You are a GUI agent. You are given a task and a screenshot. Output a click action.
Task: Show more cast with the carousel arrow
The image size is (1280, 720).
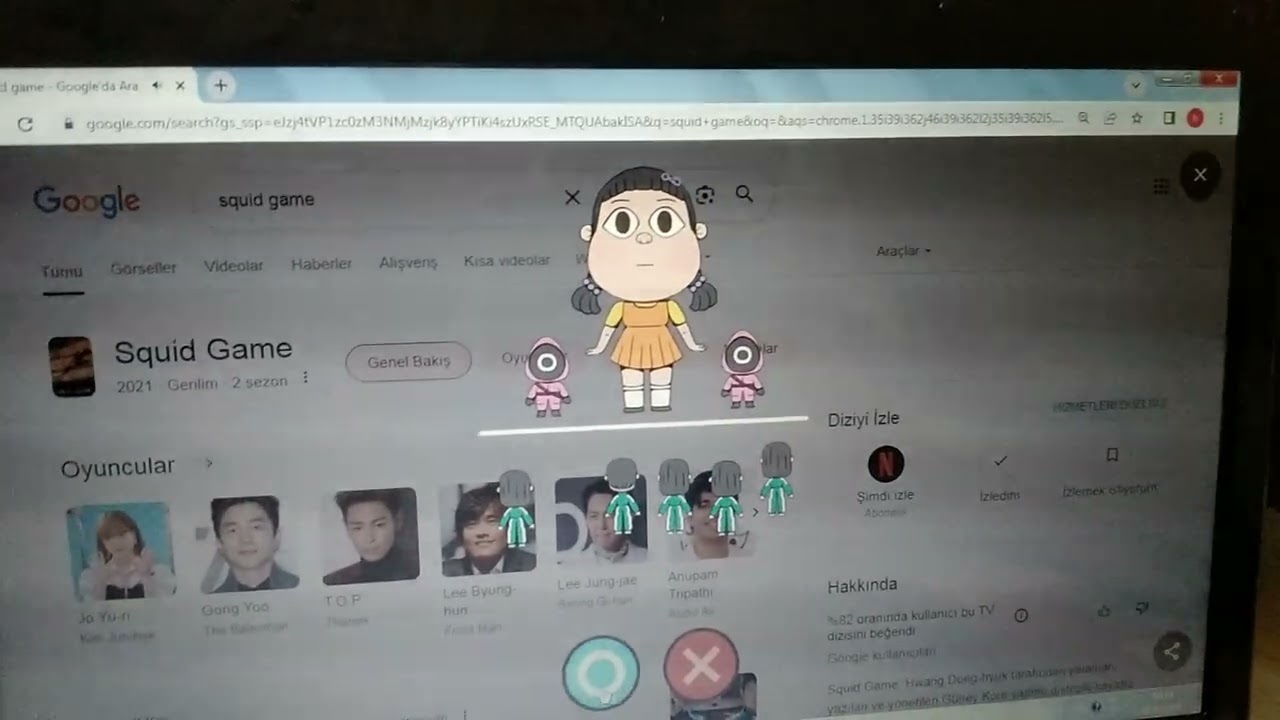(756, 512)
